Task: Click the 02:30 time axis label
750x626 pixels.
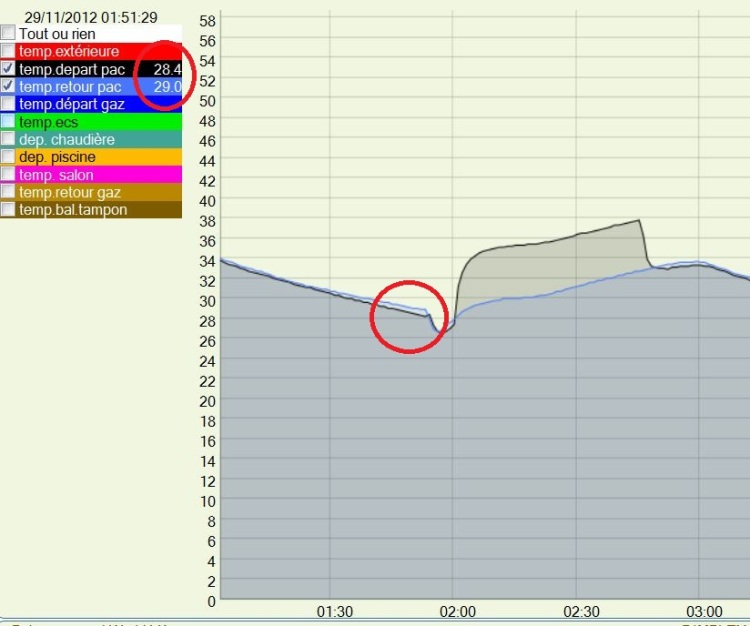Action: (x=581, y=612)
